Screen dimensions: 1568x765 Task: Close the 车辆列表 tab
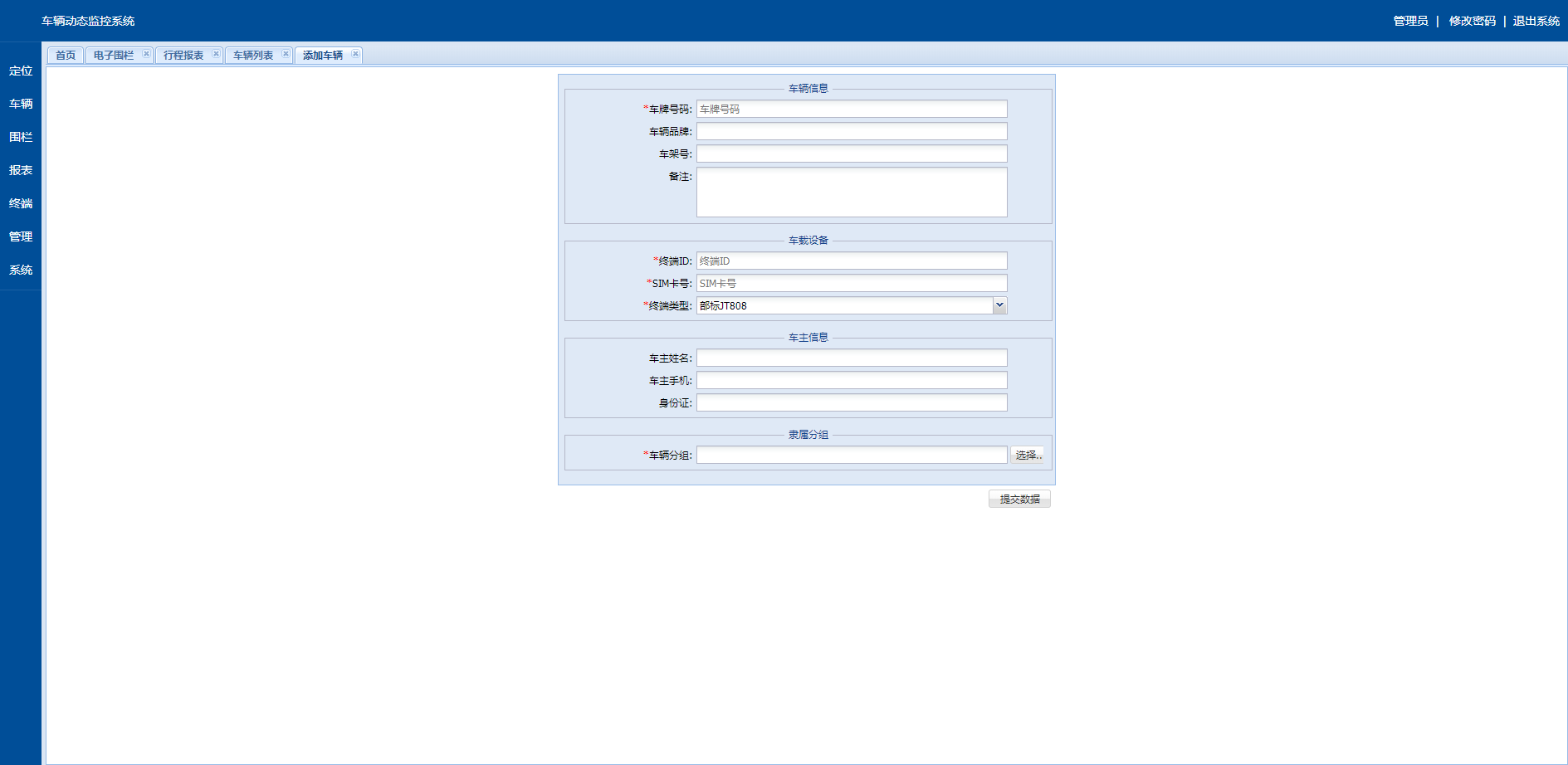click(x=286, y=54)
